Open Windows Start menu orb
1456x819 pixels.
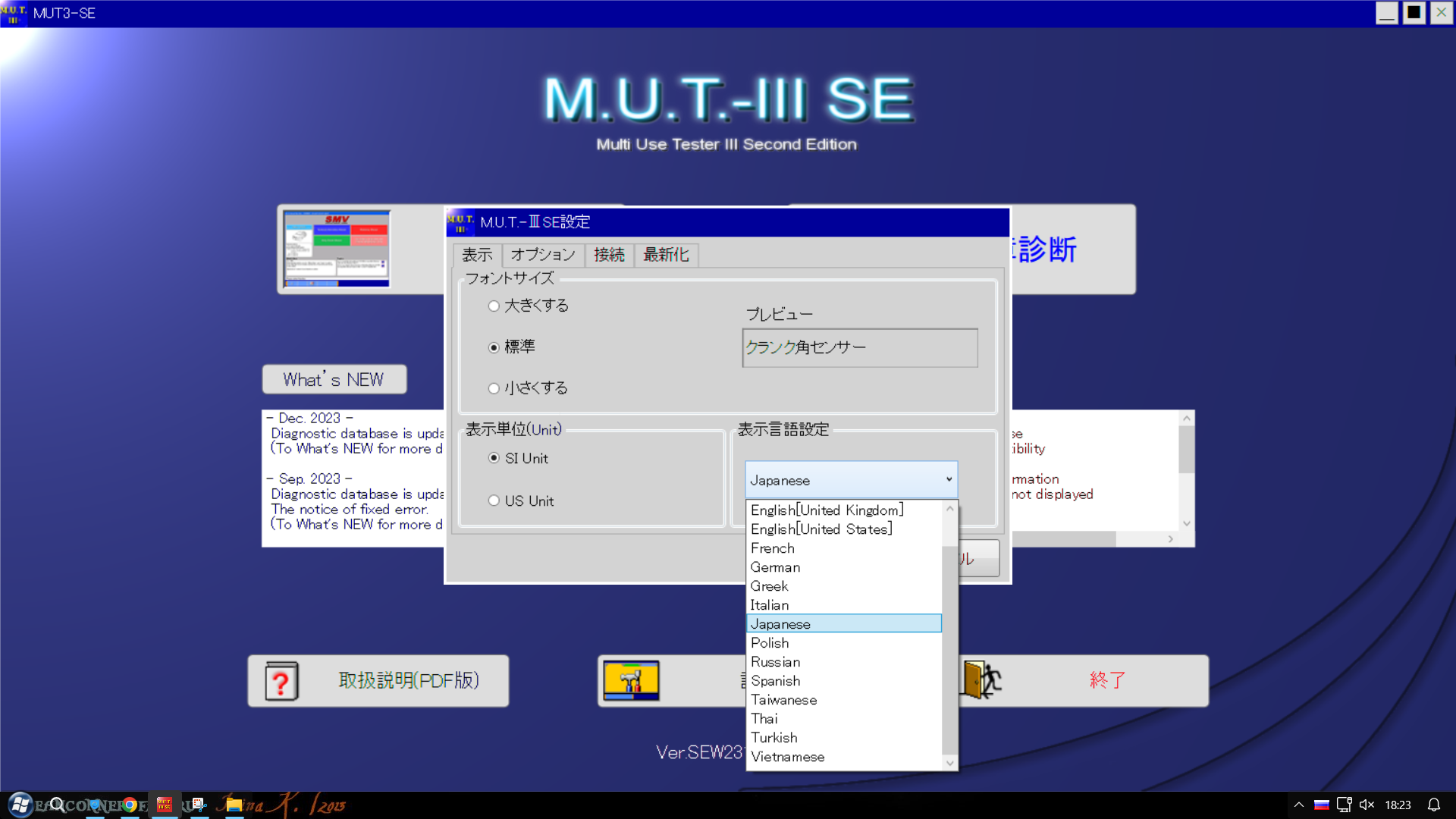20,805
